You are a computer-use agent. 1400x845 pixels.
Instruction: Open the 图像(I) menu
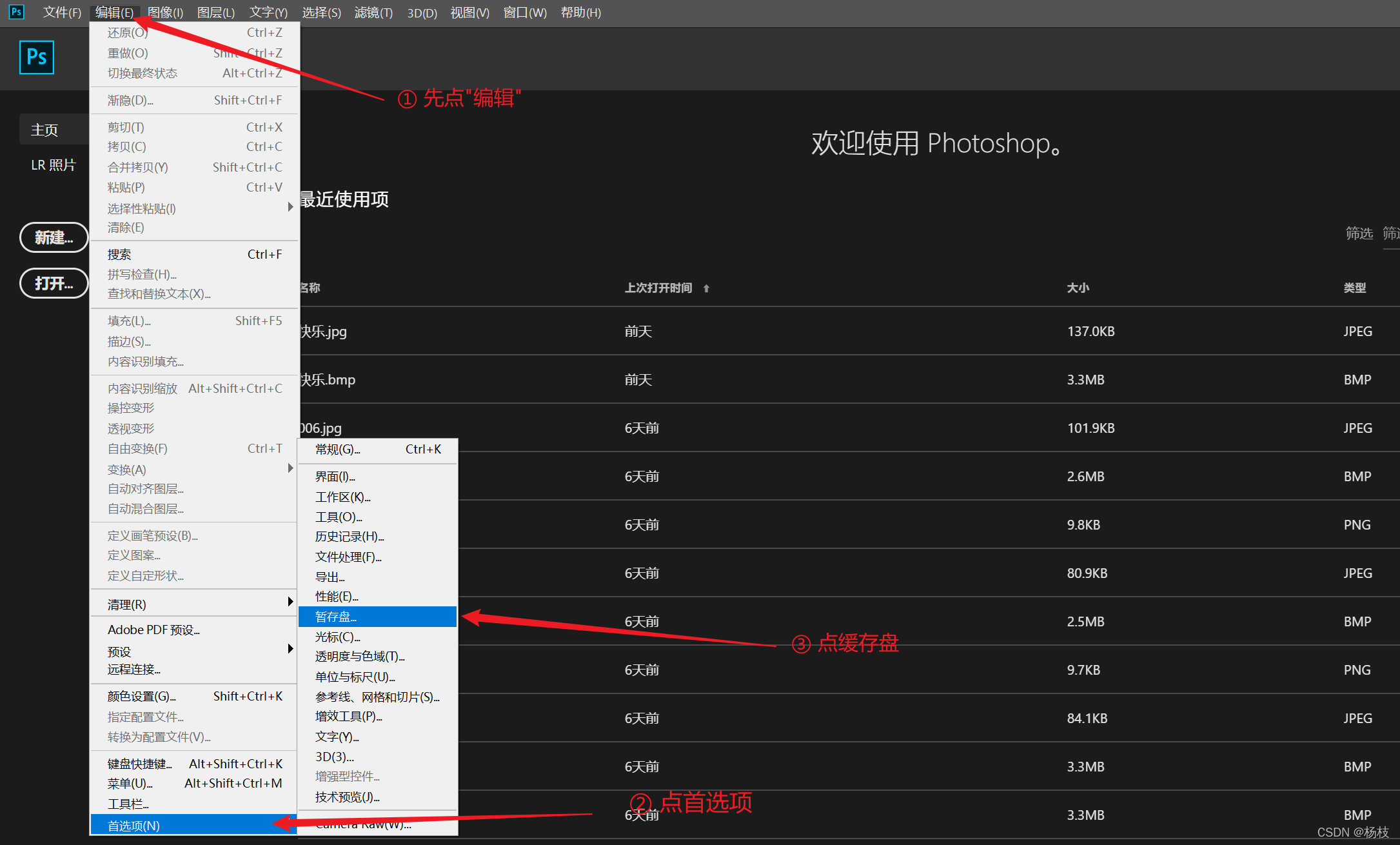click(165, 12)
